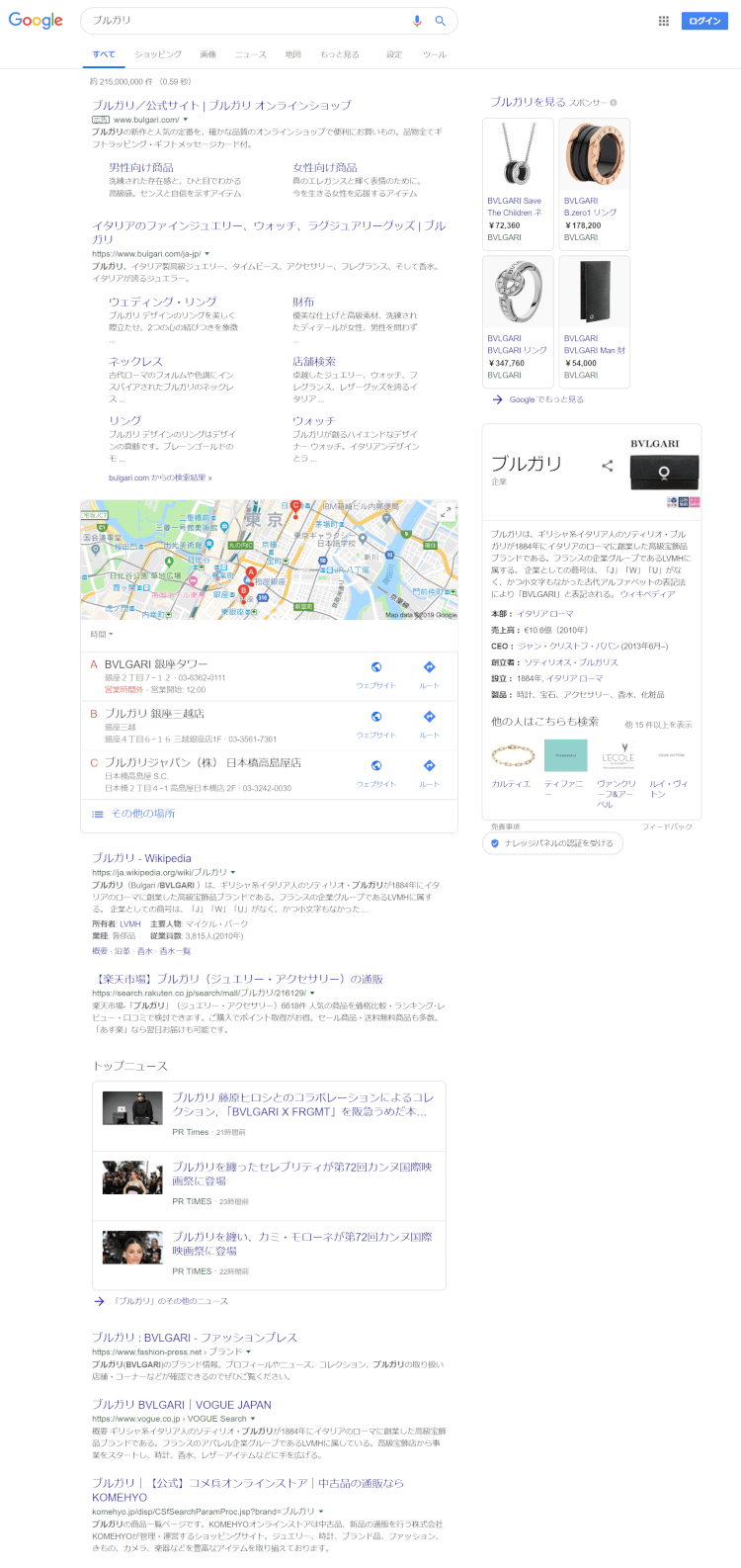Expand arrow beside www.vogue.co.jp URL
The width and height of the screenshot is (741, 1568).
click(x=253, y=1419)
